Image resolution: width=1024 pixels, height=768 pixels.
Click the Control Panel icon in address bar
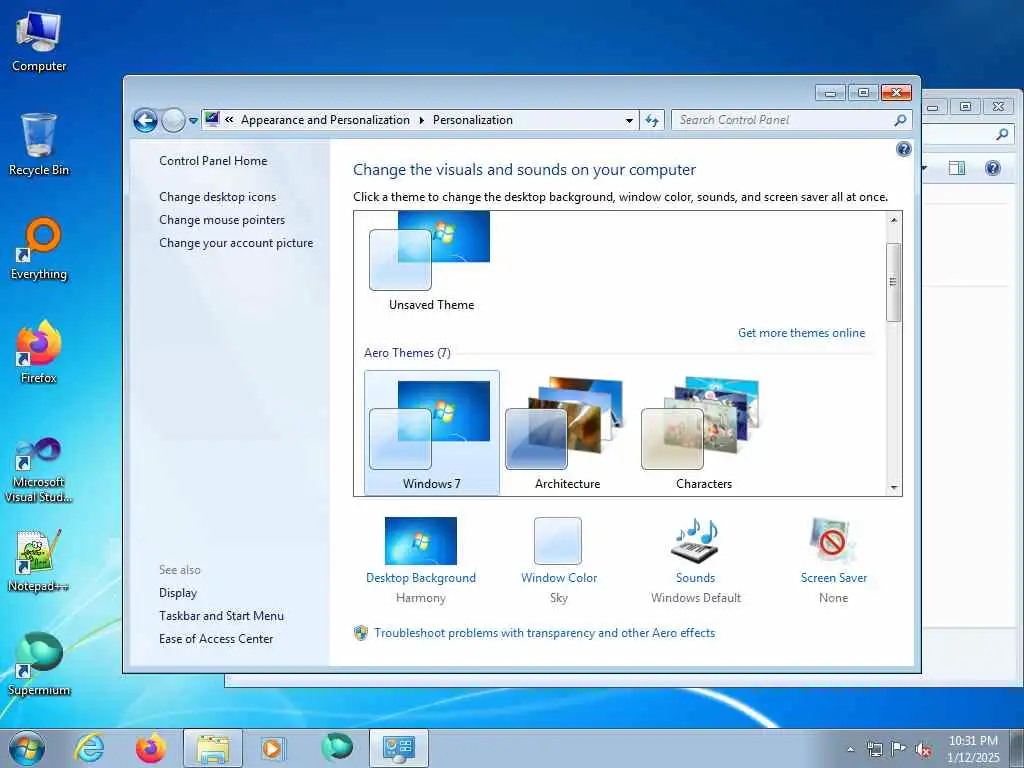(212, 119)
